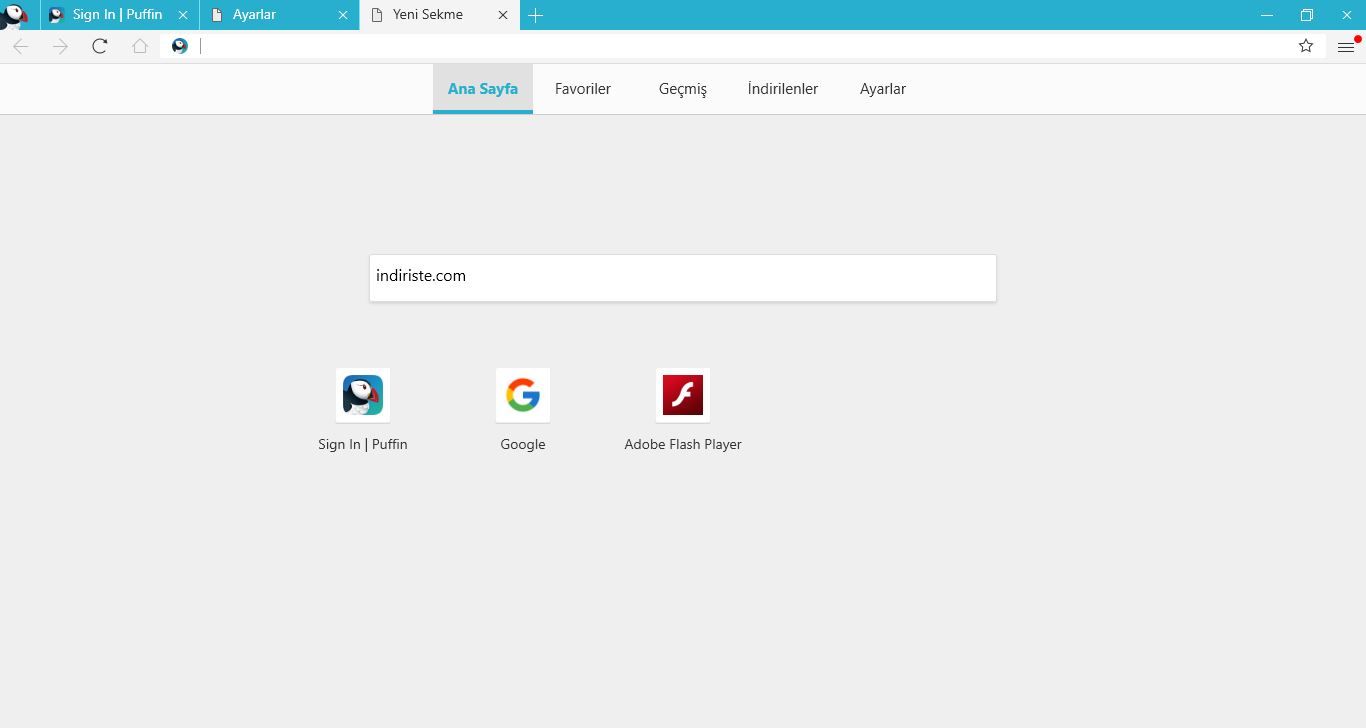Open the Adobe Flash Player shortcut tile
Screen dimensions: 1366x728
(x=683, y=395)
